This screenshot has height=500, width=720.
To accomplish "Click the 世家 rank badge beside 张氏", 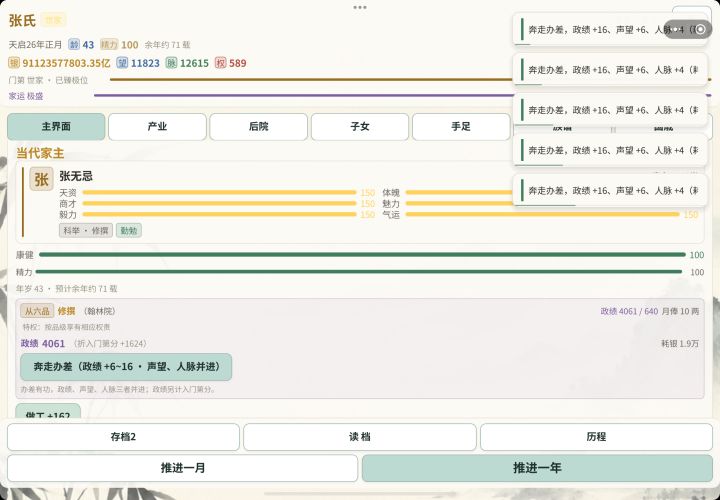I will pos(53,20).
